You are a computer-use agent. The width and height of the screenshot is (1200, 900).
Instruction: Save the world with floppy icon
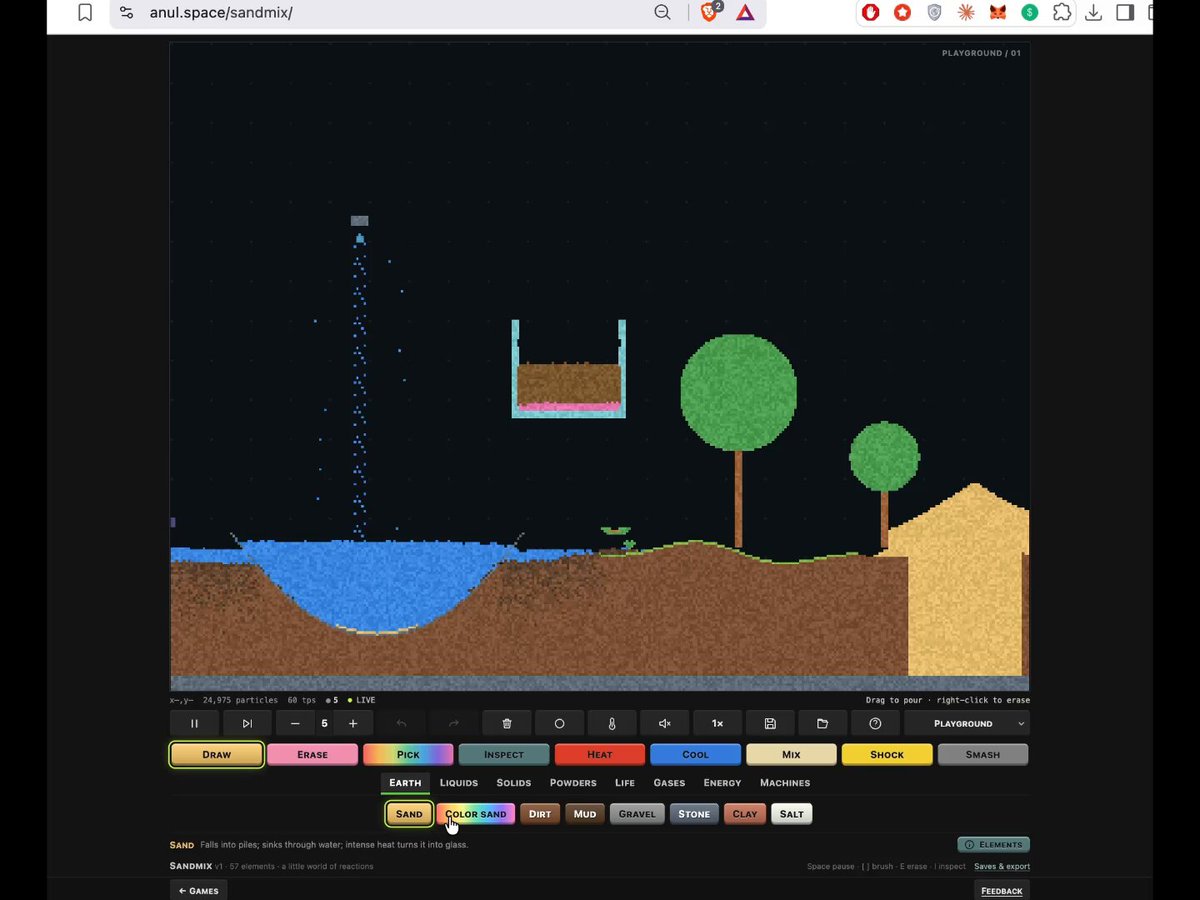(770, 723)
